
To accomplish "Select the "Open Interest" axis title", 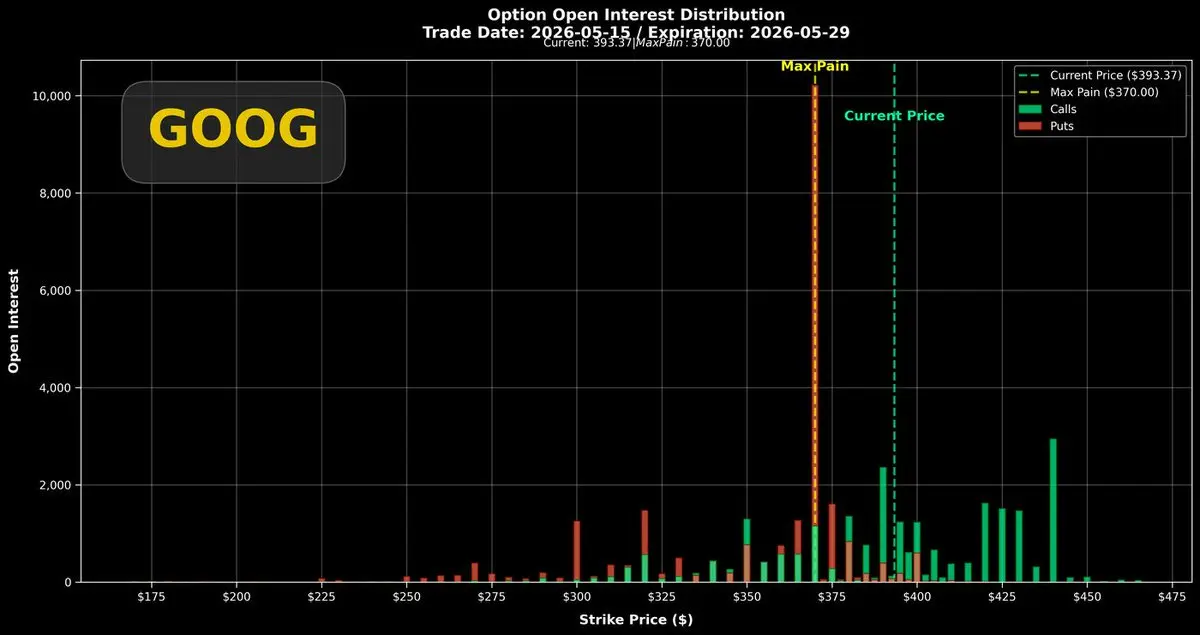I will [14, 320].
